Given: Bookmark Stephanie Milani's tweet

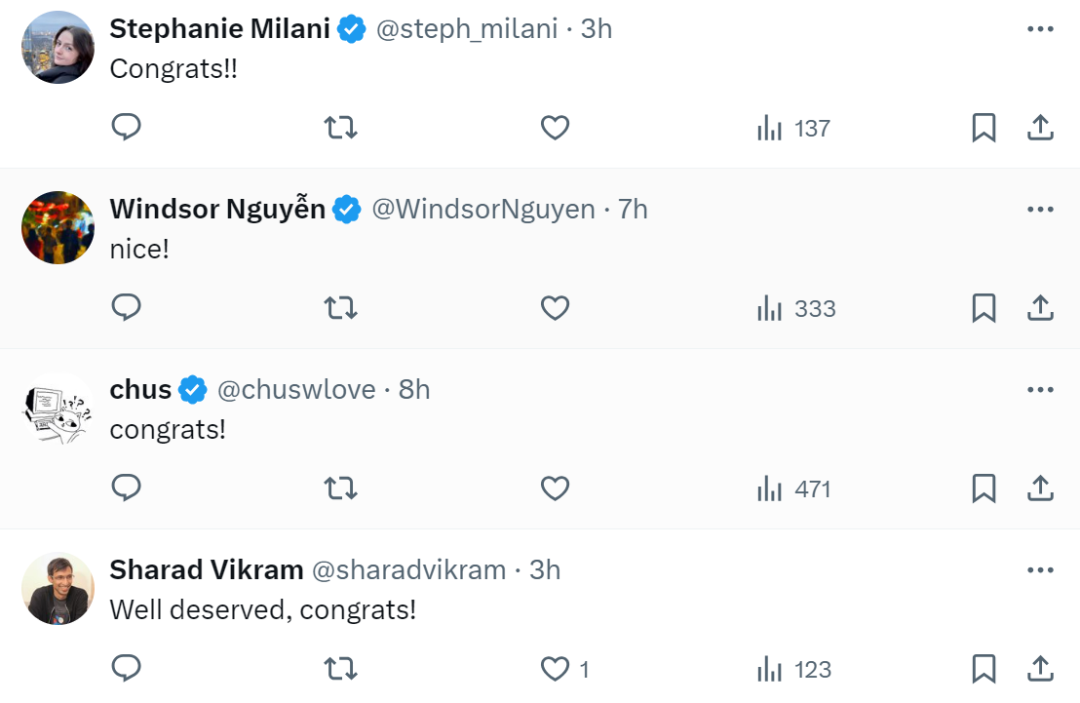Looking at the screenshot, I should pyautogui.click(x=984, y=128).
